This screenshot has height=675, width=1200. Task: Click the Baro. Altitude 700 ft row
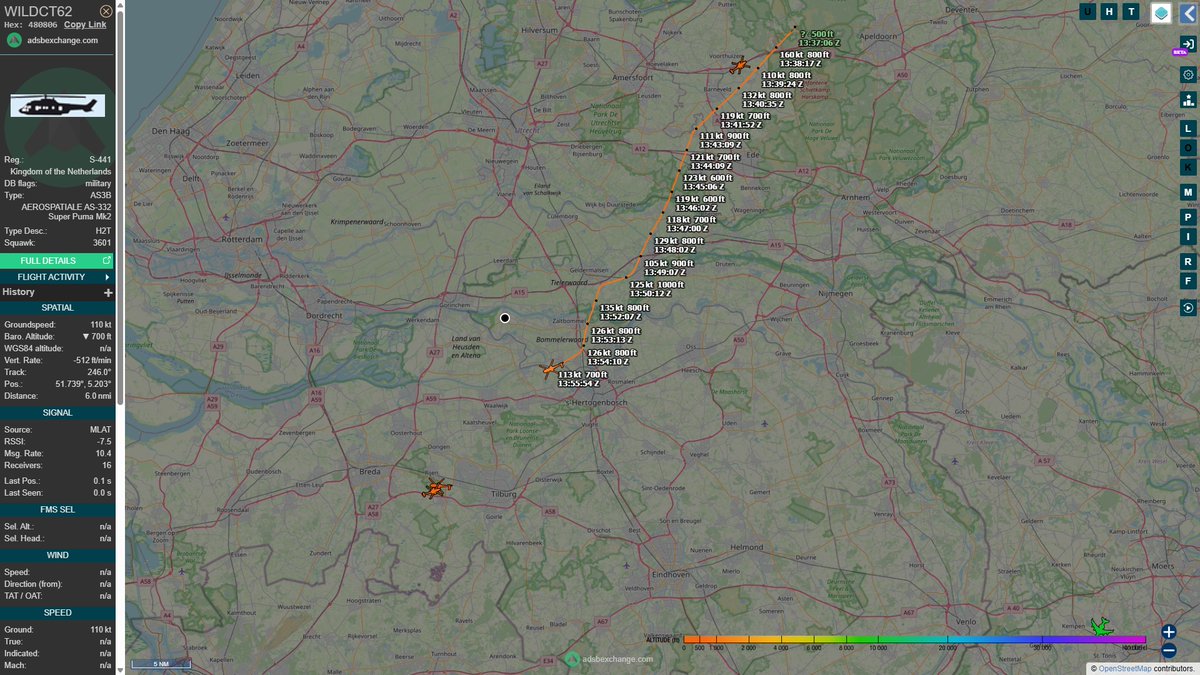[57, 336]
